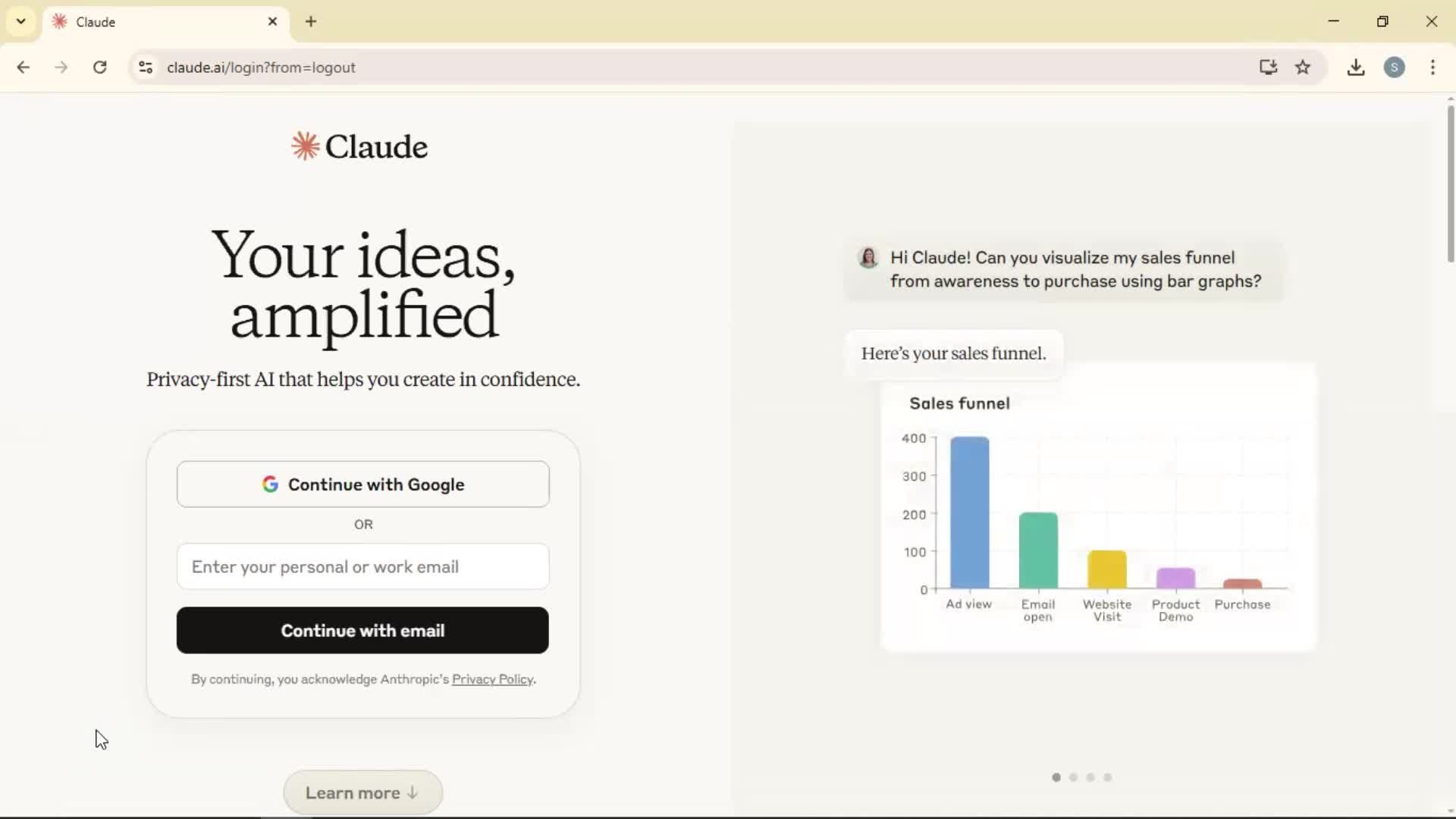1456x819 pixels.
Task: Click the page vertical scrollbar thumb
Action: tap(1450, 184)
